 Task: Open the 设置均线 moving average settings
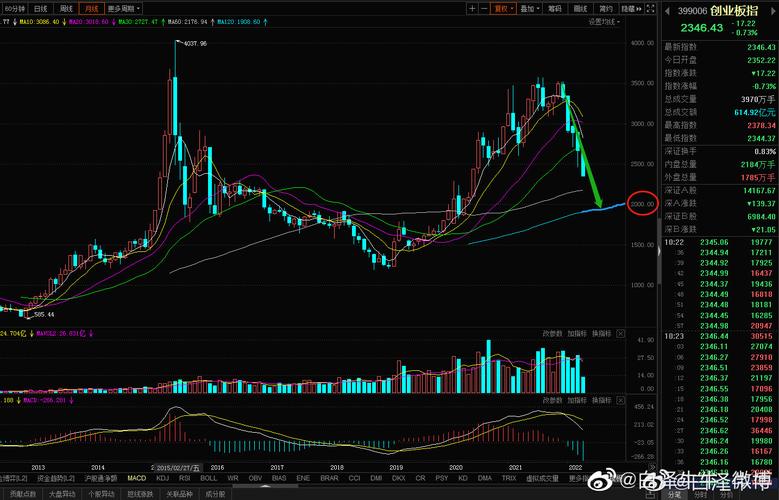(601, 20)
